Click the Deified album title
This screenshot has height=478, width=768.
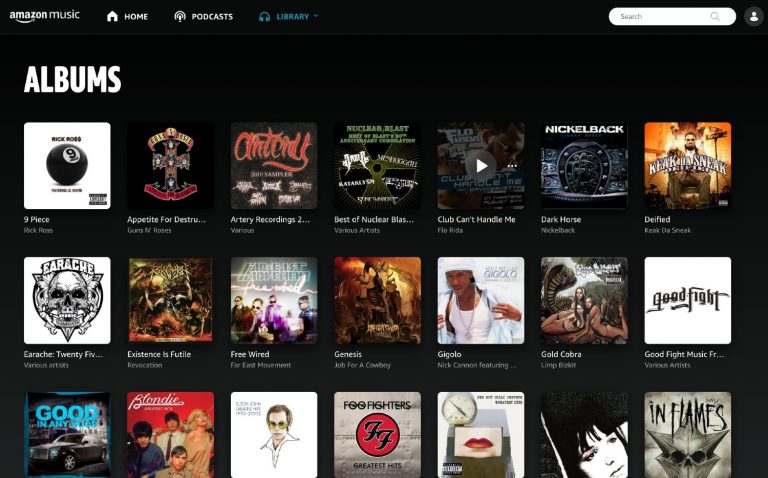point(657,219)
